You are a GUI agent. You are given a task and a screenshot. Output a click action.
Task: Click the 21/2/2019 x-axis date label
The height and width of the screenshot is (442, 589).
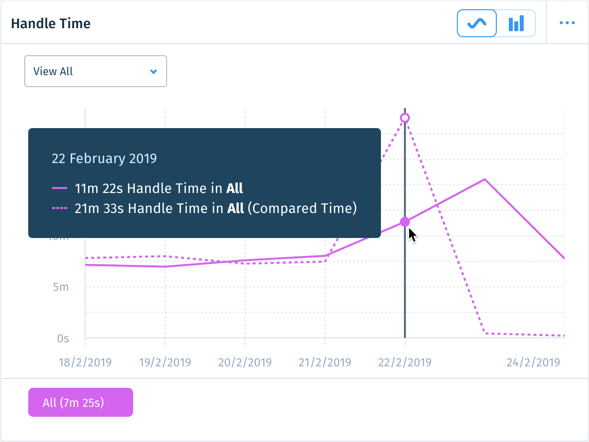[325, 362]
